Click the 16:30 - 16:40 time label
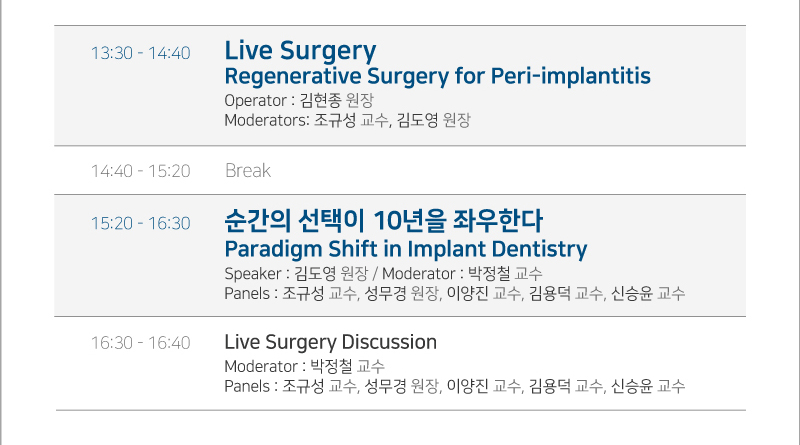The height and width of the screenshot is (445, 800). point(140,343)
